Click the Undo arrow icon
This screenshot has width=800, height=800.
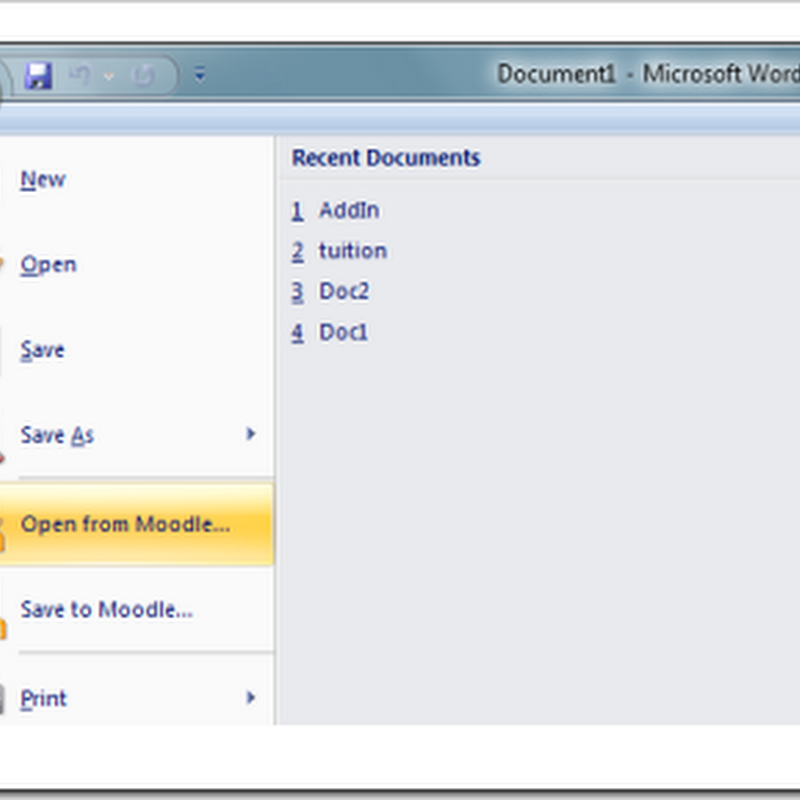80,76
